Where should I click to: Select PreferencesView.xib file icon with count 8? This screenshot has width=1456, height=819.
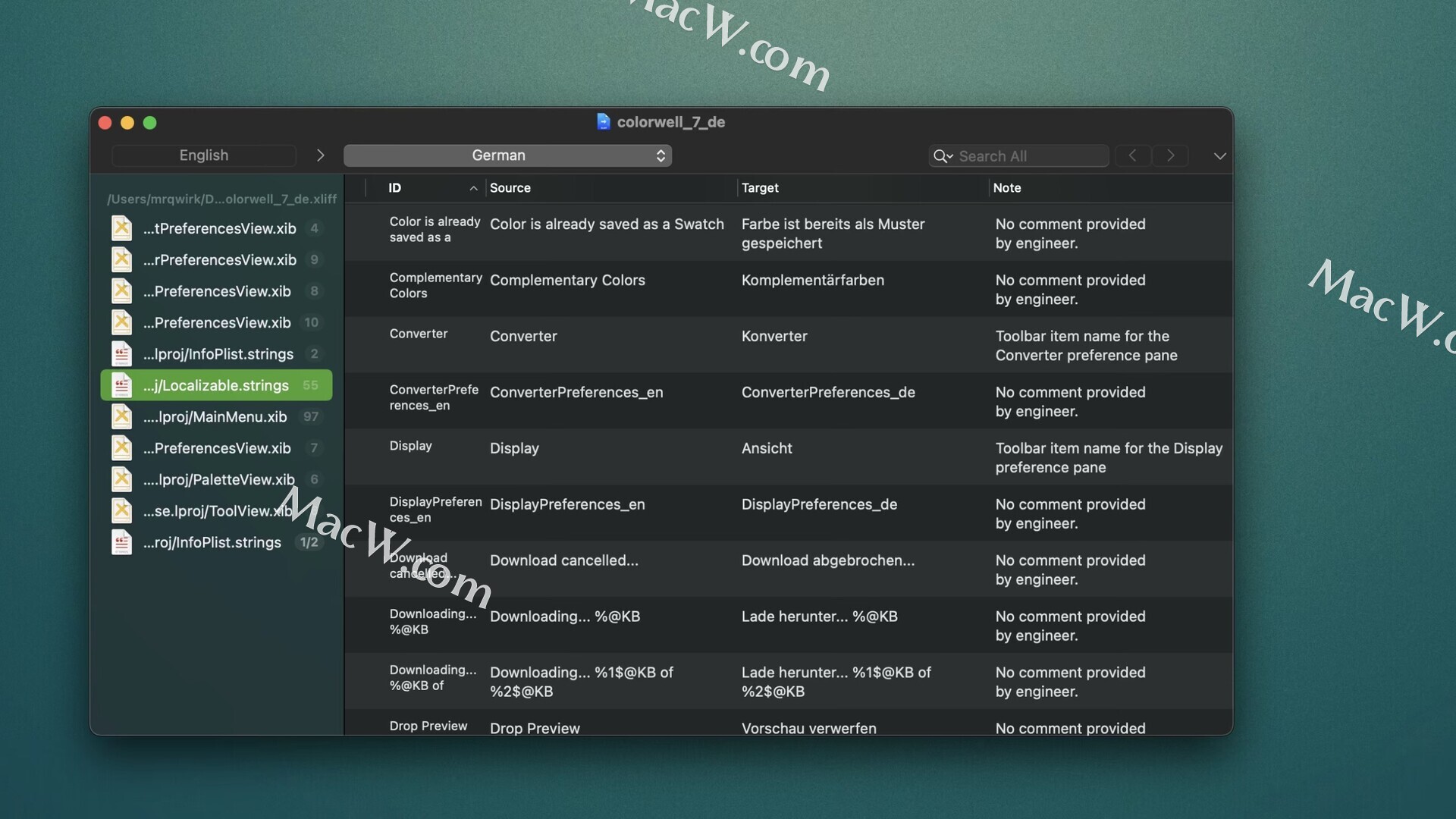122,291
